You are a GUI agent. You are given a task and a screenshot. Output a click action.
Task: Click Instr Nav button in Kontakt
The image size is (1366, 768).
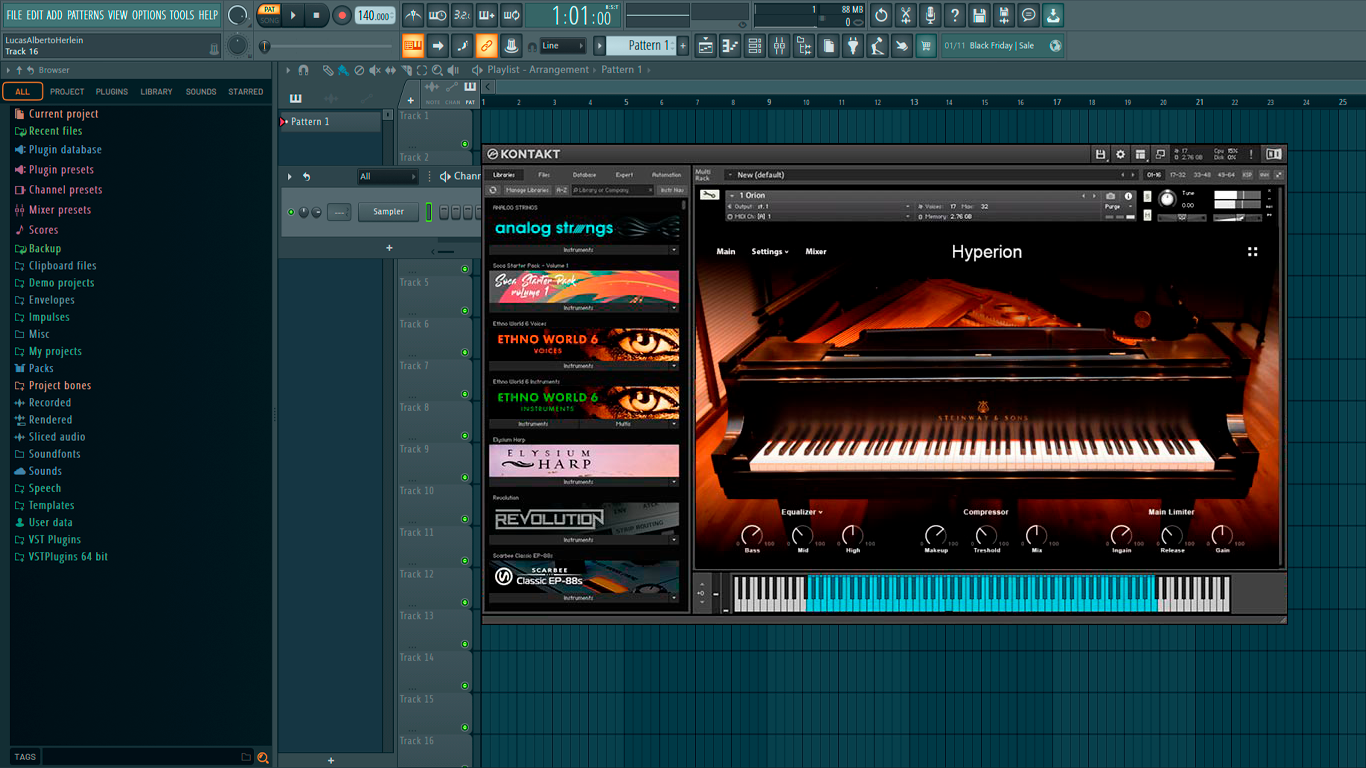(672, 190)
